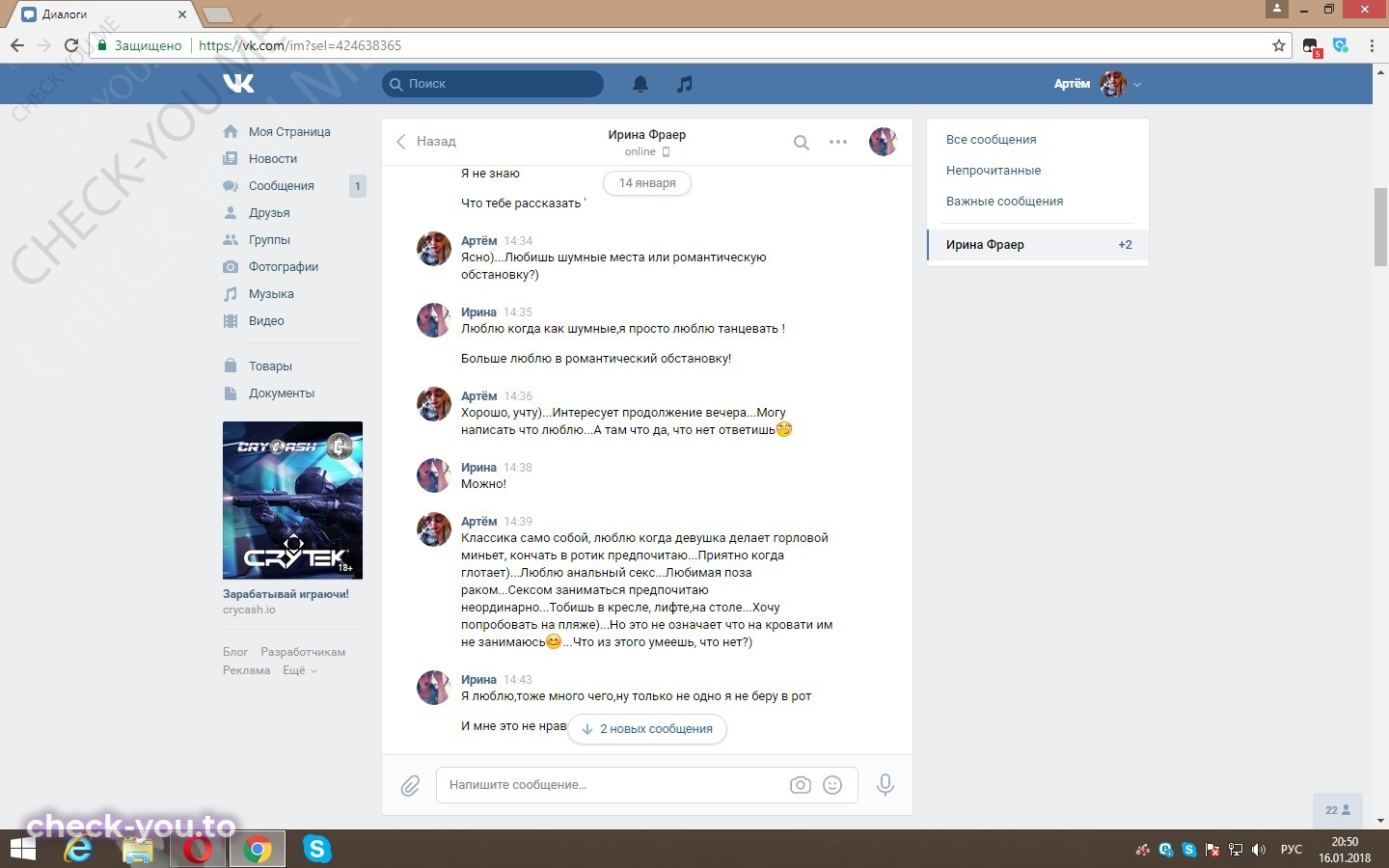The width and height of the screenshot is (1389, 868).
Task: Click the Артём name on the 14:39 message
Action: (479, 522)
